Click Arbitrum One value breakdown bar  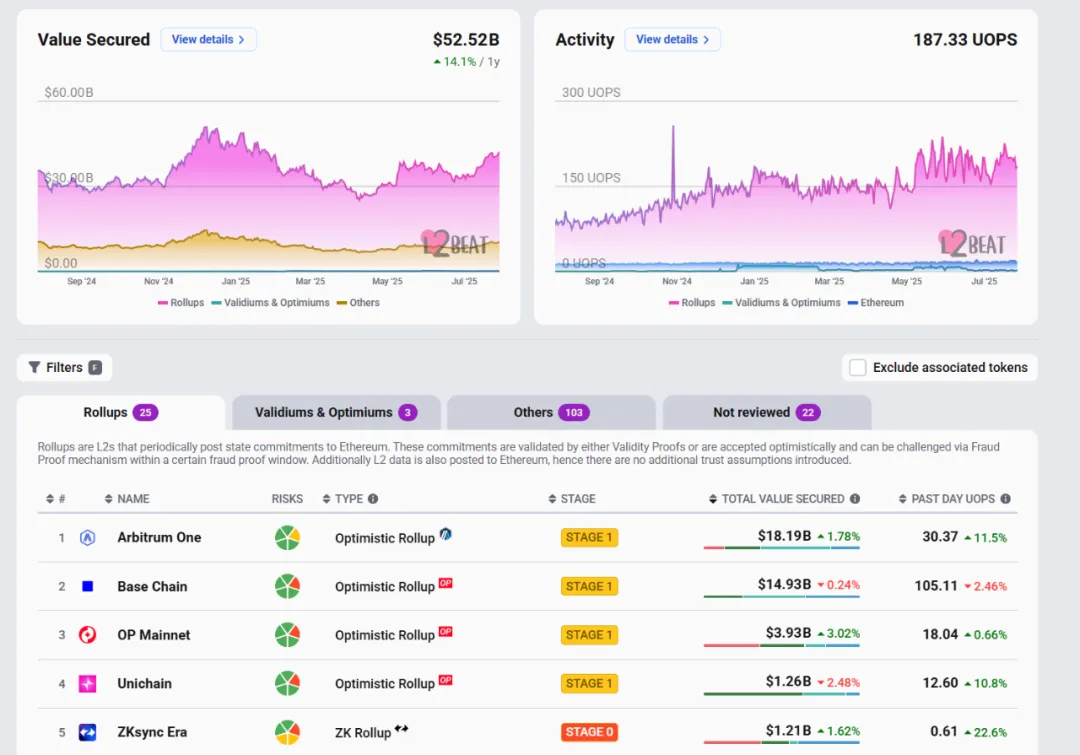tap(781, 548)
